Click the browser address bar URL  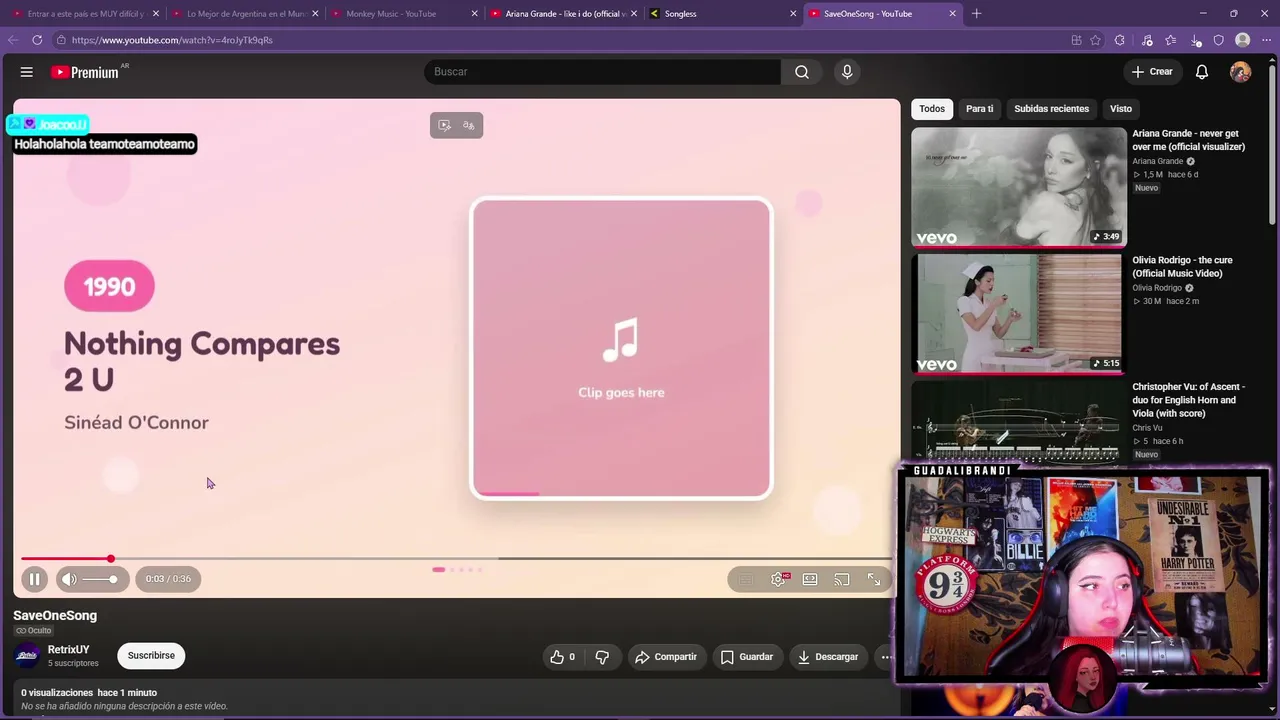(x=172, y=40)
